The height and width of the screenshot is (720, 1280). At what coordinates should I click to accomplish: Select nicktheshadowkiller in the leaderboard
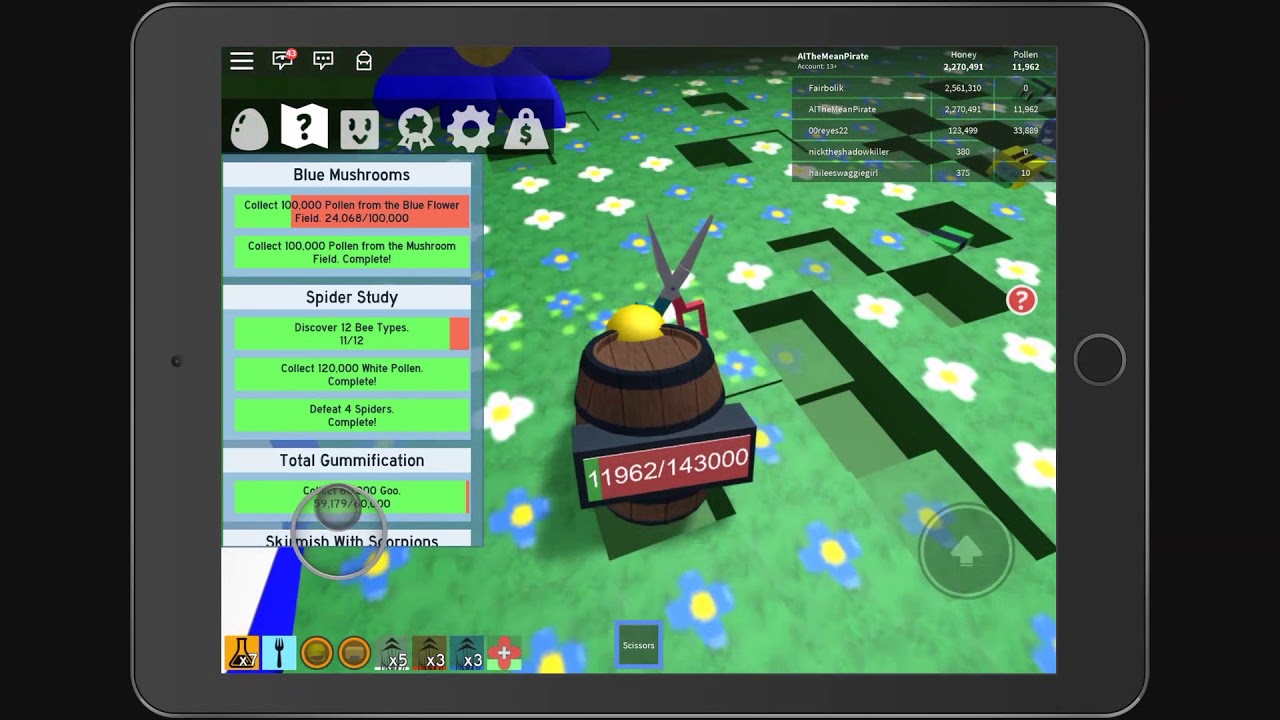pyautogui.click(x=923, y=152)
